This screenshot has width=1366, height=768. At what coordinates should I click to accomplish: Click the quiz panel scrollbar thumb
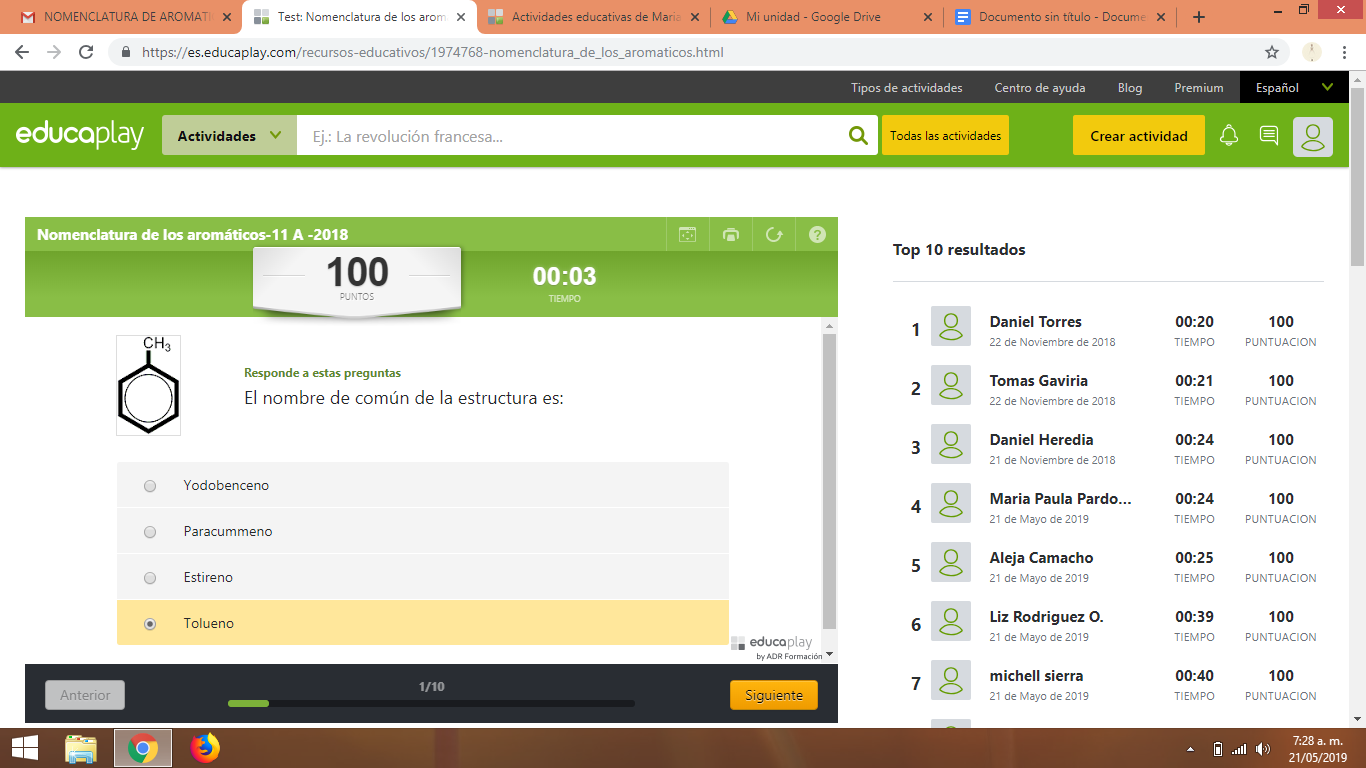(829, 480)
